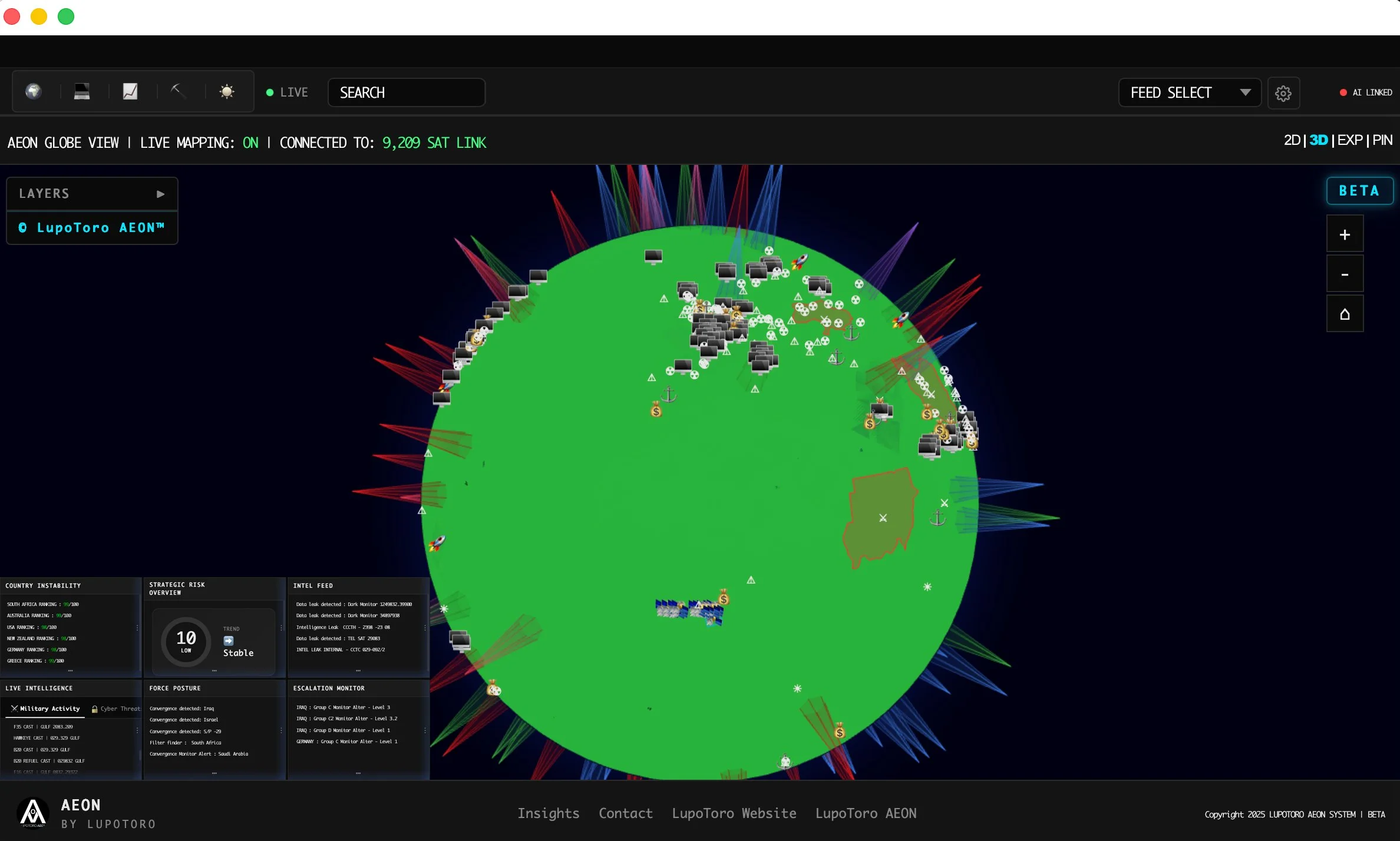Click the zoom in plus control

[x=1345, y=233]
